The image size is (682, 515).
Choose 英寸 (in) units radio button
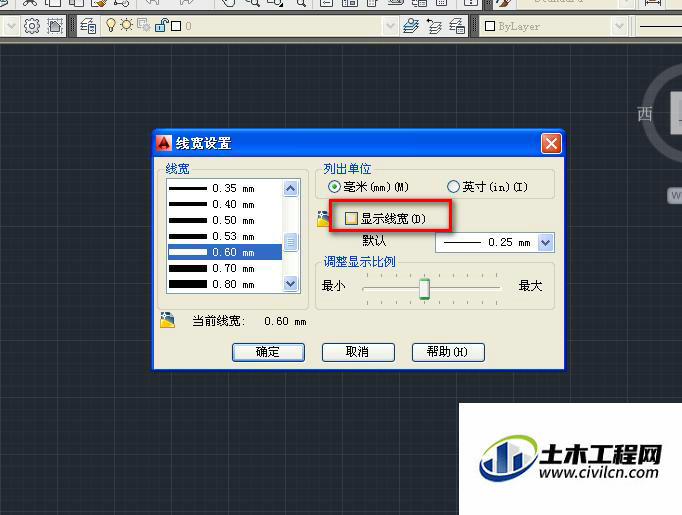click(x=453, y=187)
